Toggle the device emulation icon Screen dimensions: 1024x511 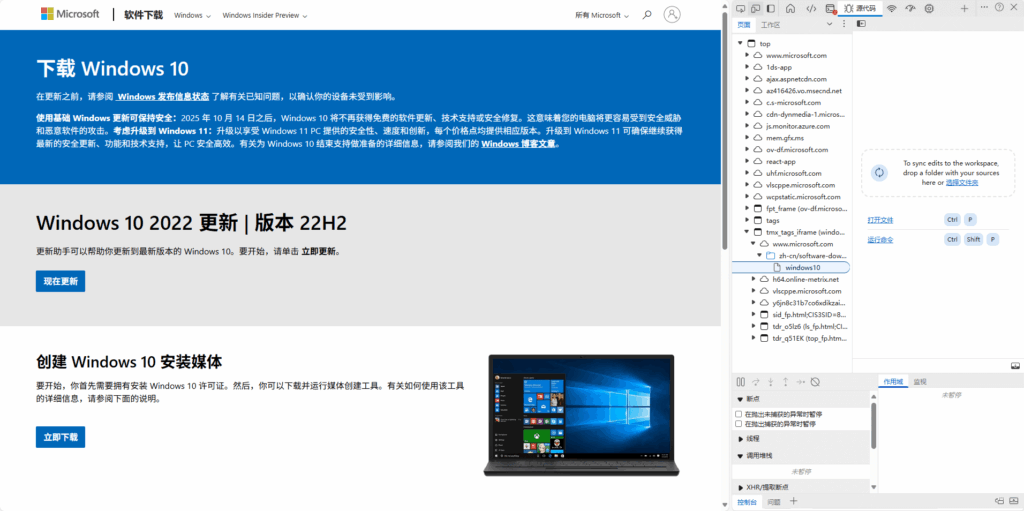(x=756, y=8)
